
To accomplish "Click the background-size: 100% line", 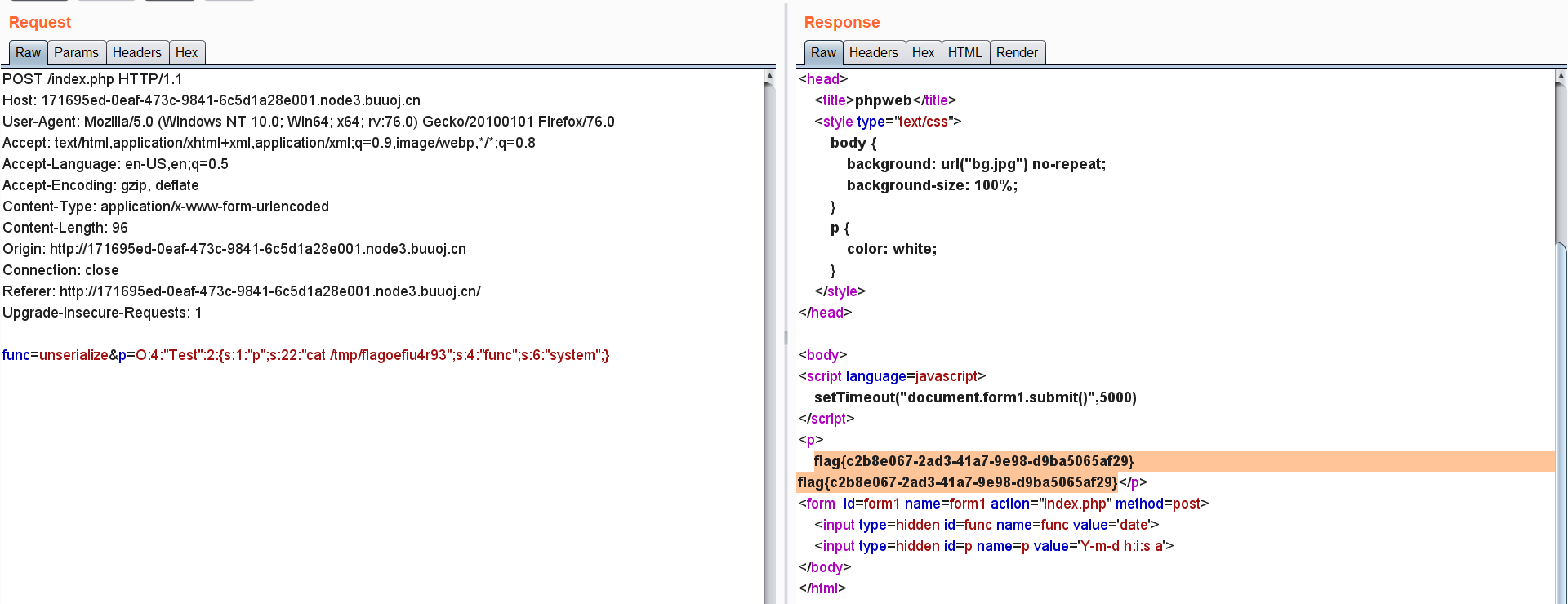I will [x=932, y=185].
